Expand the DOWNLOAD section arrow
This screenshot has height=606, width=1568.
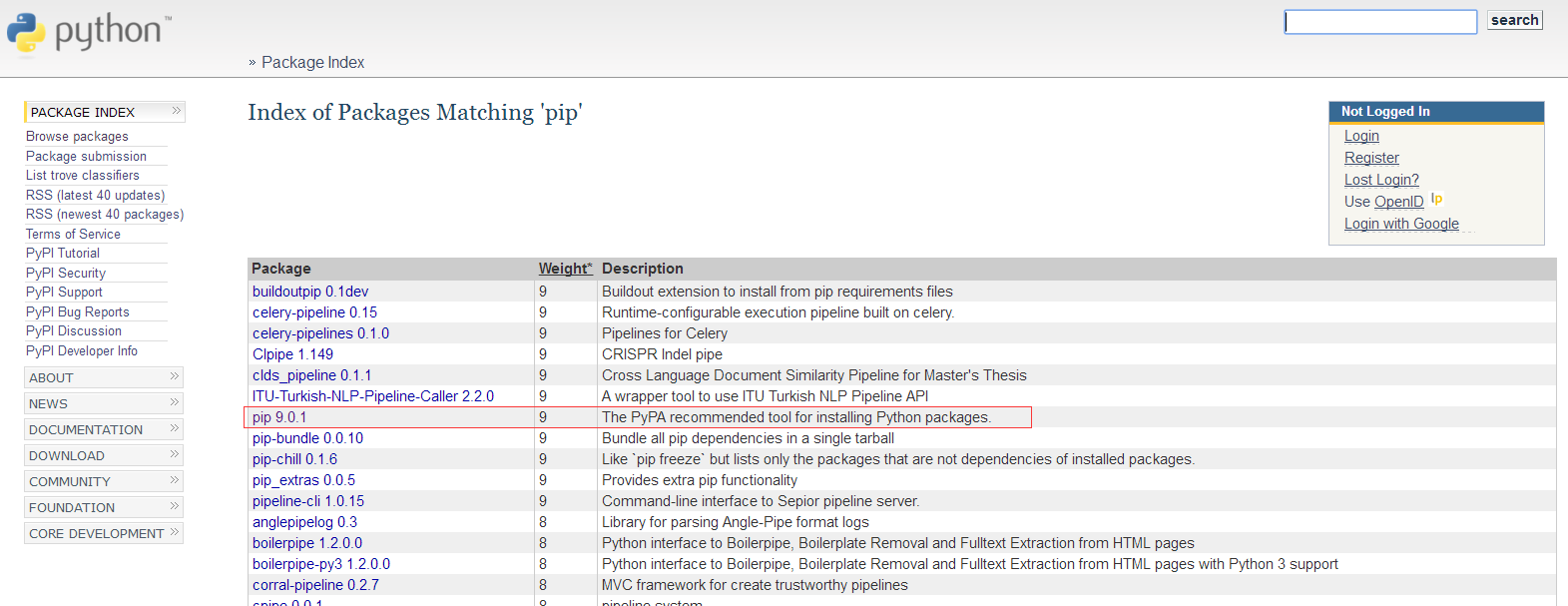pyautogui.click(x=175, y=454)
